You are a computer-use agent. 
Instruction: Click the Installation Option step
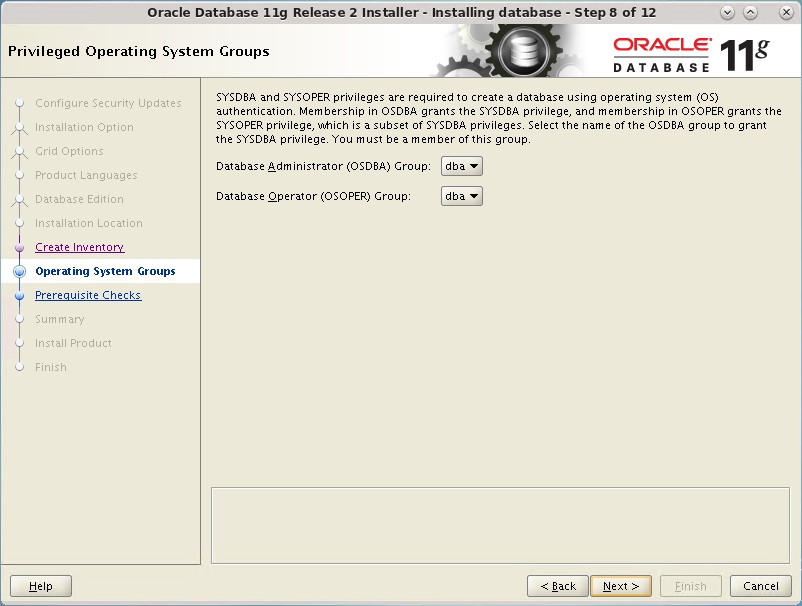[x=84, y=127]
